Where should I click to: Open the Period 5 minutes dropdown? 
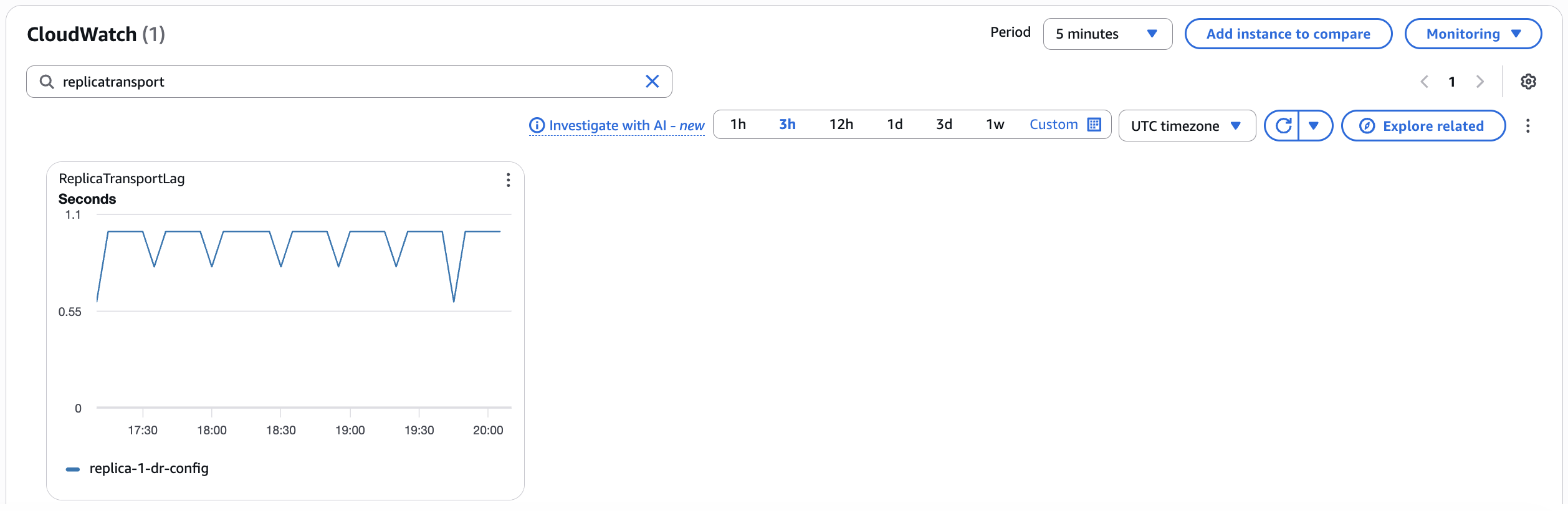(1107, 34)
